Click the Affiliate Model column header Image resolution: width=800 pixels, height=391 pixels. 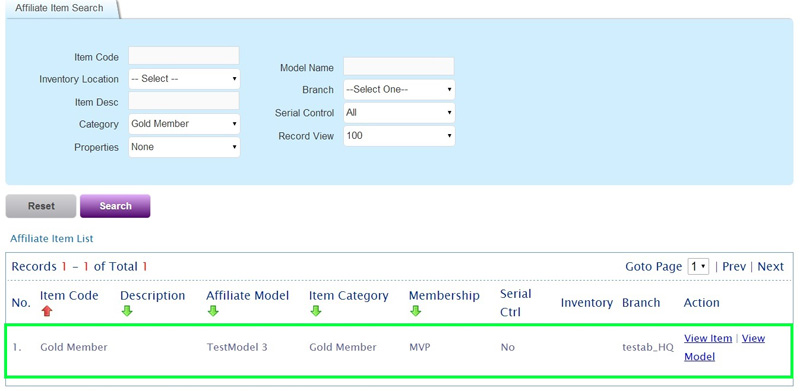pos(247,296)
